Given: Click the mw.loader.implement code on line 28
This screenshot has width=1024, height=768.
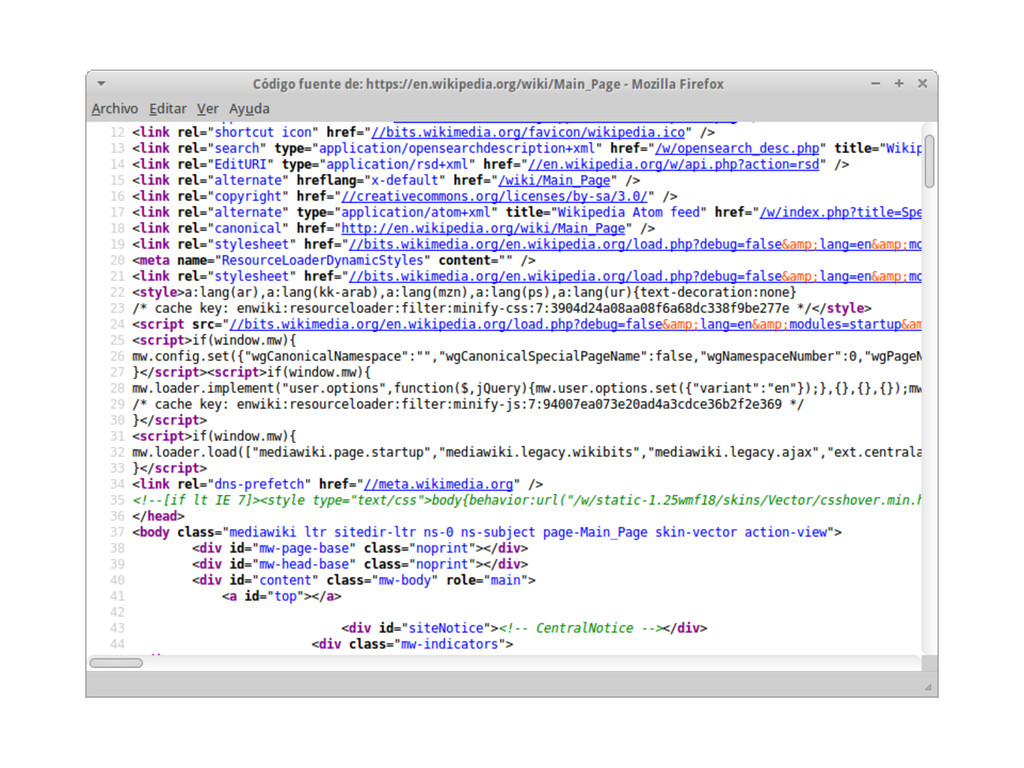Looking at the screenshot, I should [x=526, y=389].
